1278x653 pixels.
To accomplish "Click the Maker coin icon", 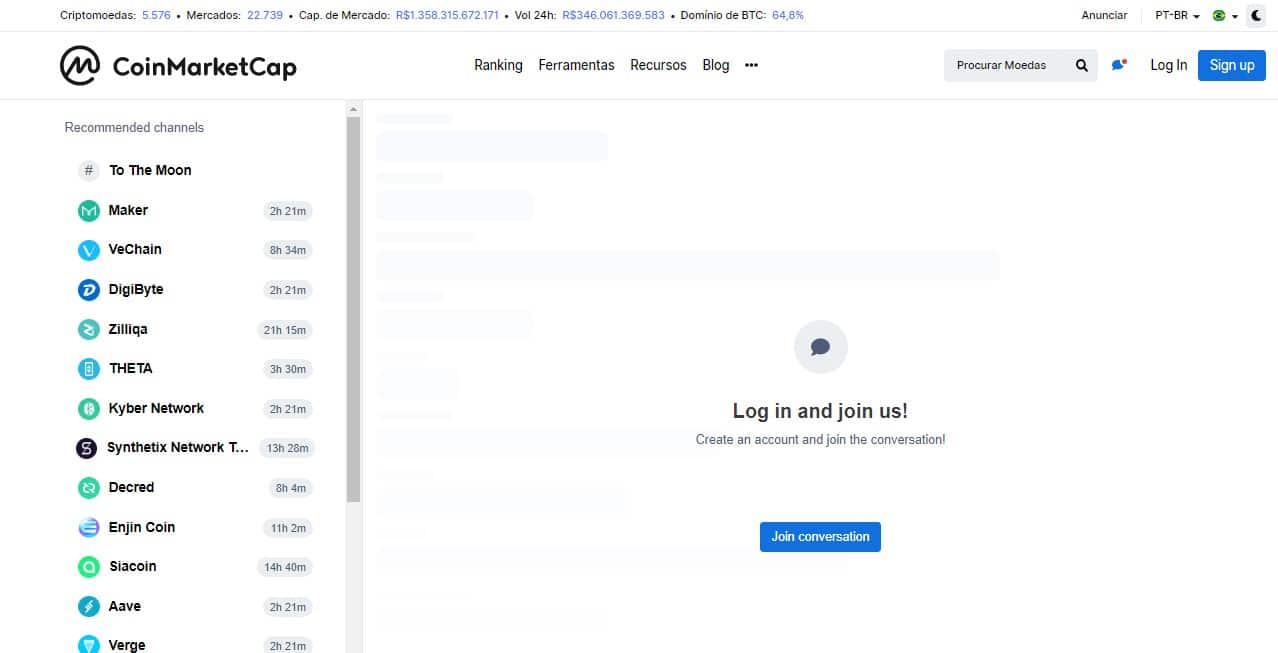I will 89,211.
